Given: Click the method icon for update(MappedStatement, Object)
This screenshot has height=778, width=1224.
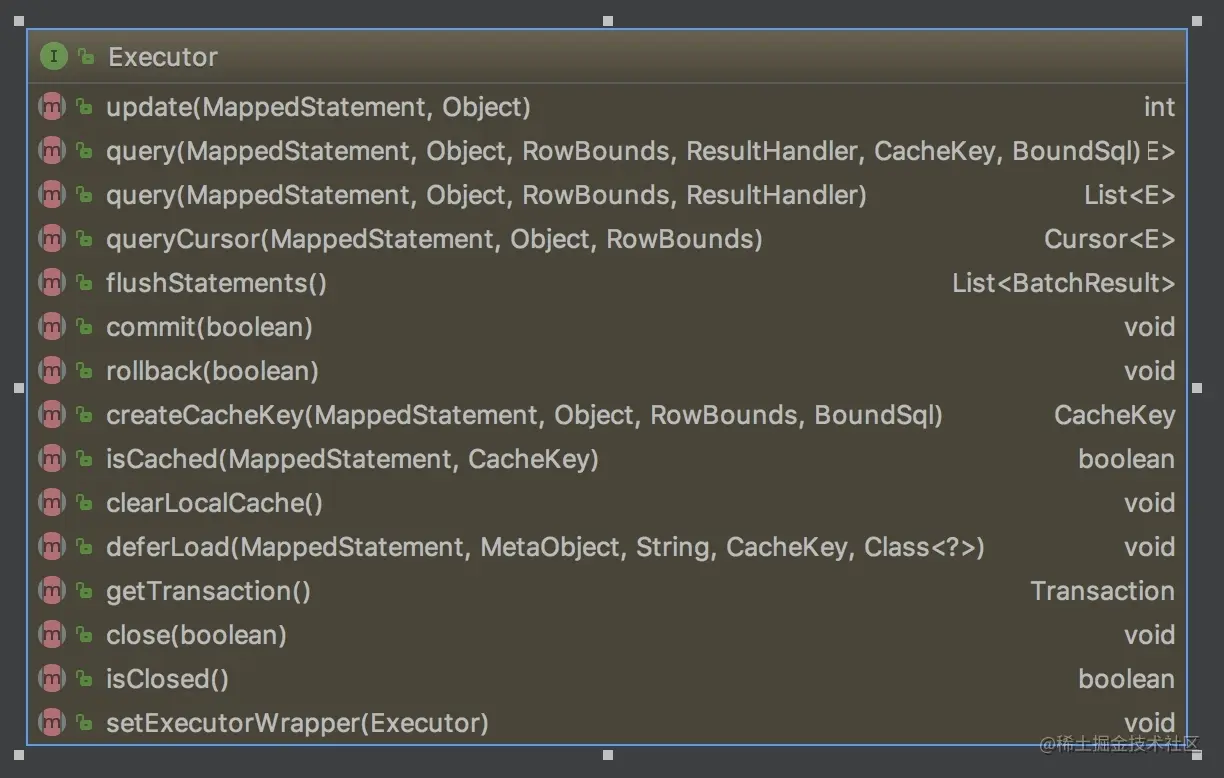Looking at the screenshot, I should click(51, 107).
